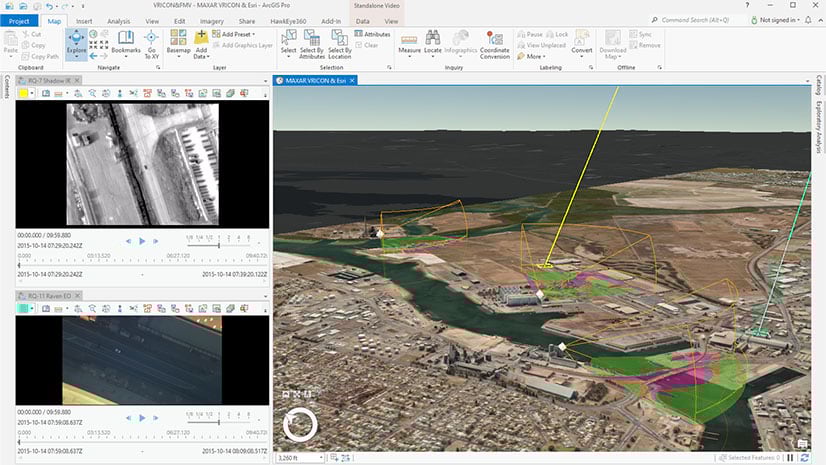Toggle Lock in the Labeling group

click(x=555, y=34)
